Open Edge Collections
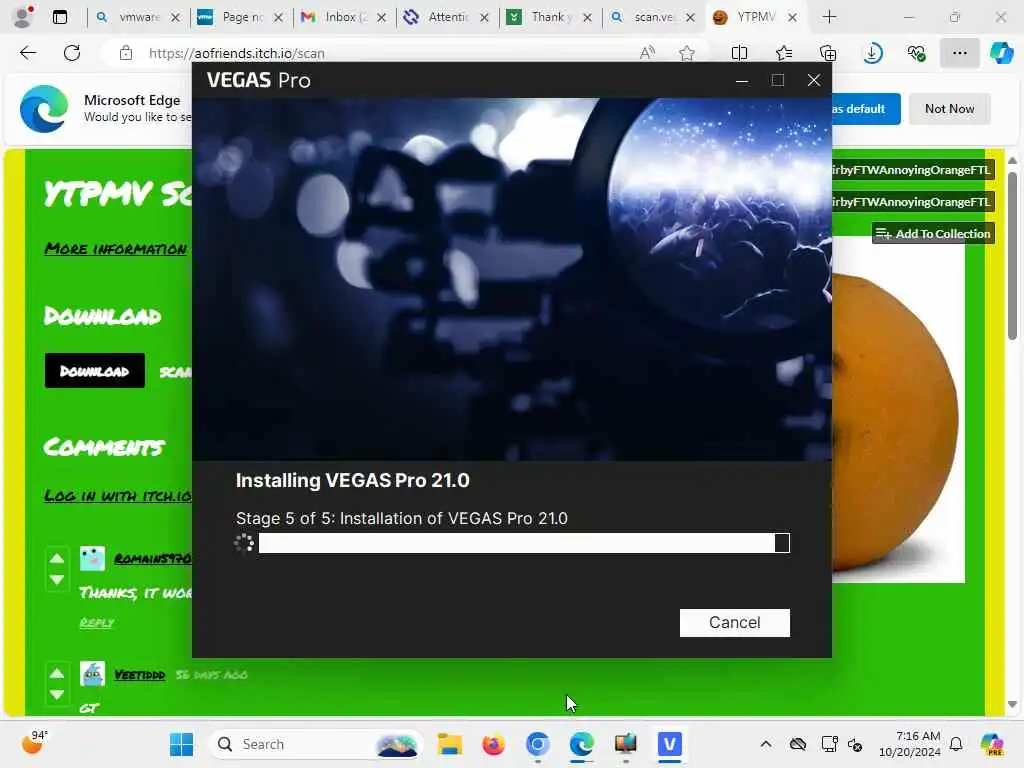The width and height of the screenshot is (1024, 768). [x=827, y=53]
